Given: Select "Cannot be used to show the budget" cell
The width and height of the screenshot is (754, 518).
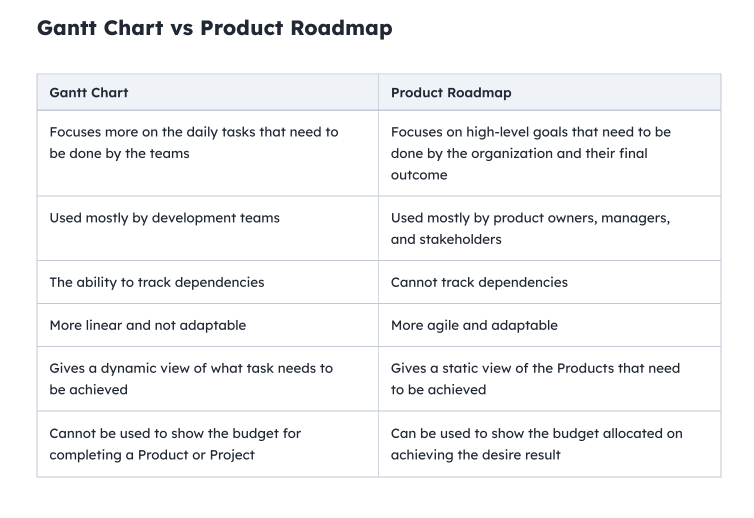Looking at the screenshot, I should tap(175, 443).
